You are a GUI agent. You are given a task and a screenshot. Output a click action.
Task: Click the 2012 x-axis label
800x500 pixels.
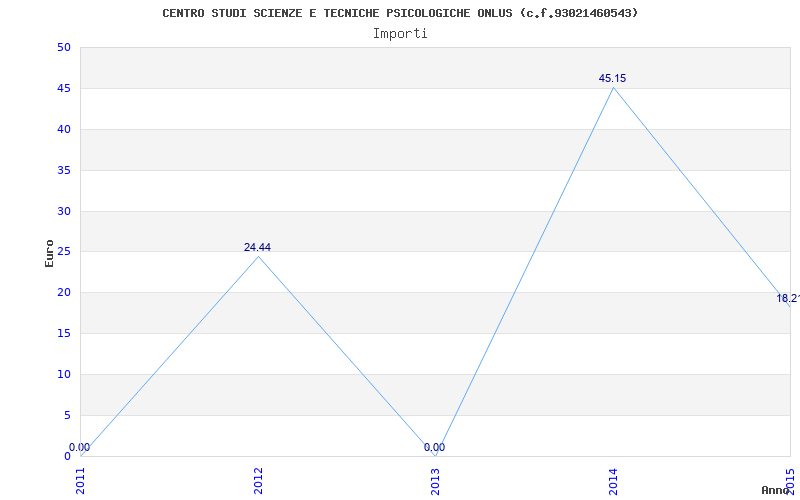(258, 481)
